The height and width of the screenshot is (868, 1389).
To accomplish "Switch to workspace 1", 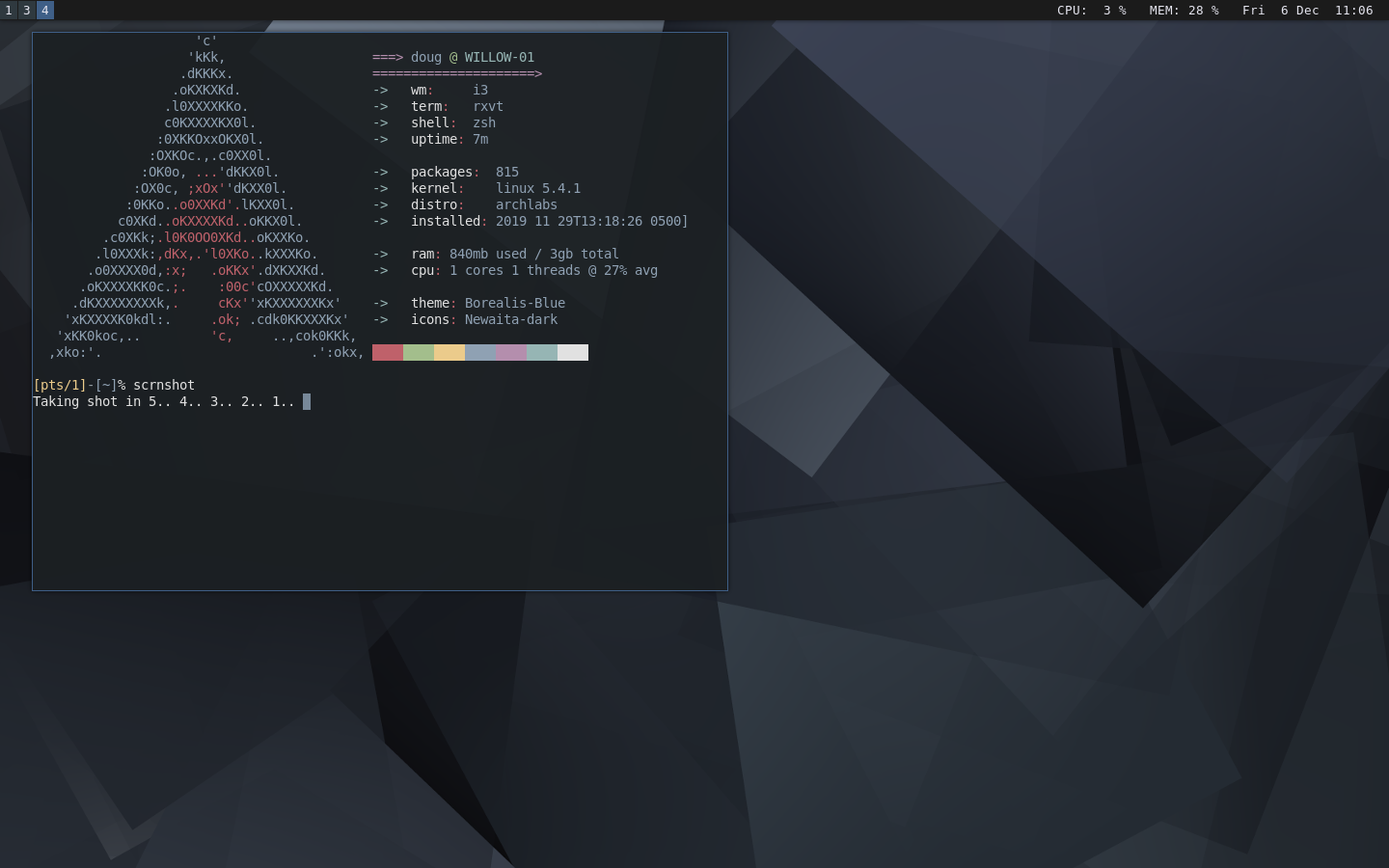I will coord(9,10).
